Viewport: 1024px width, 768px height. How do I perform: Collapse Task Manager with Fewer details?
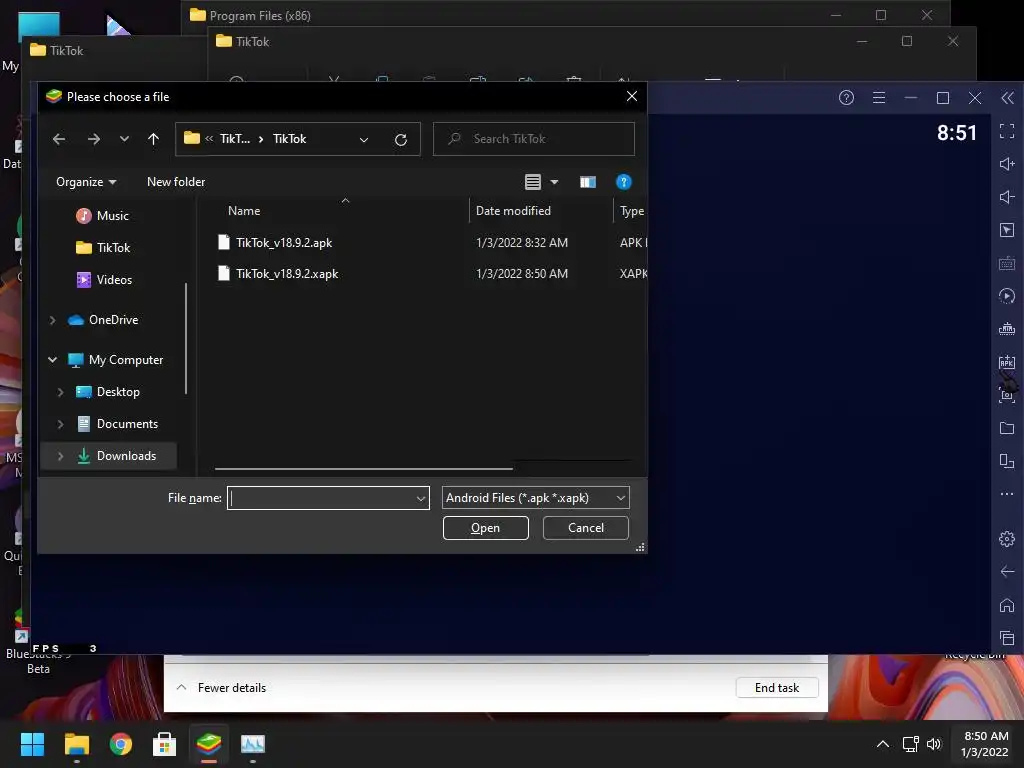222,688
